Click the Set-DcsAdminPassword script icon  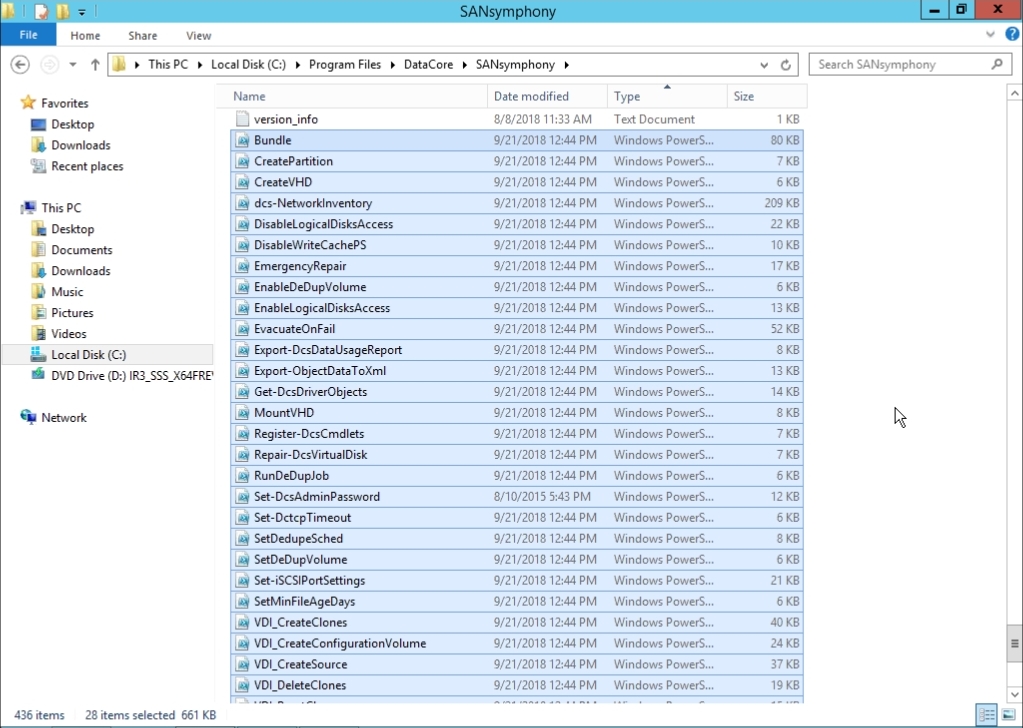[x=242, y=496]
